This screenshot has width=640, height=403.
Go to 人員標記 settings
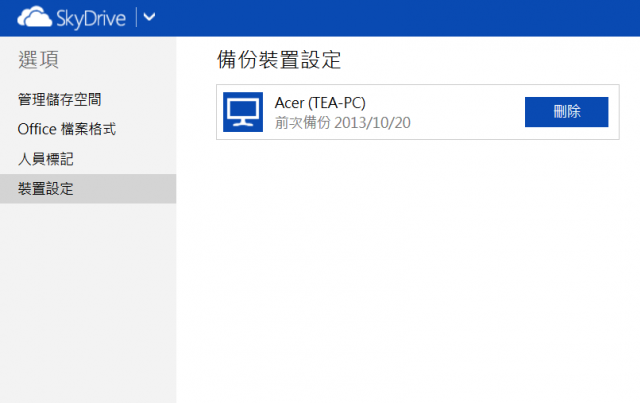pyautogui.click(x=46, y=159)
